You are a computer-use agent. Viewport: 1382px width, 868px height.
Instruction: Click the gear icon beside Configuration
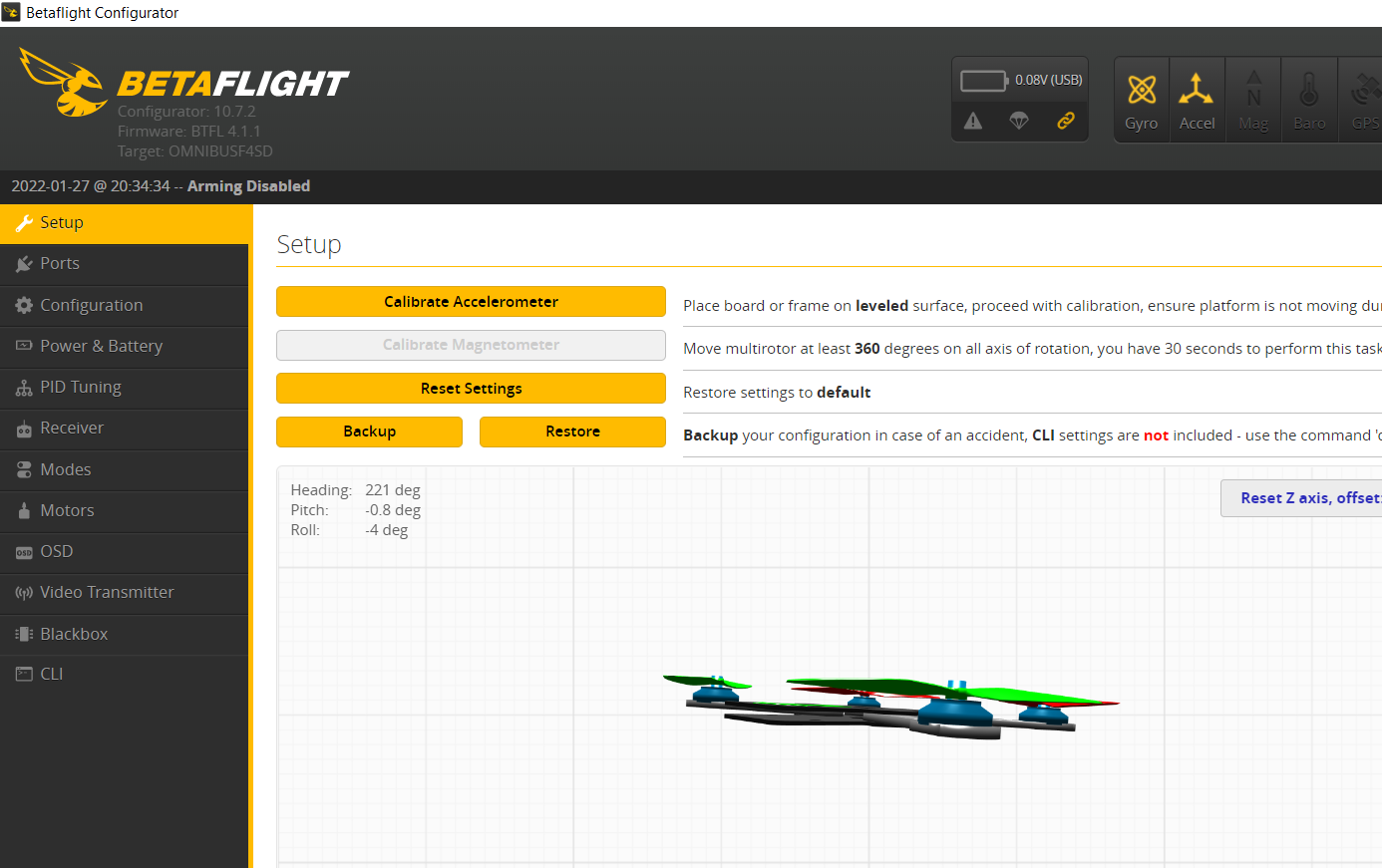[24, 305]
